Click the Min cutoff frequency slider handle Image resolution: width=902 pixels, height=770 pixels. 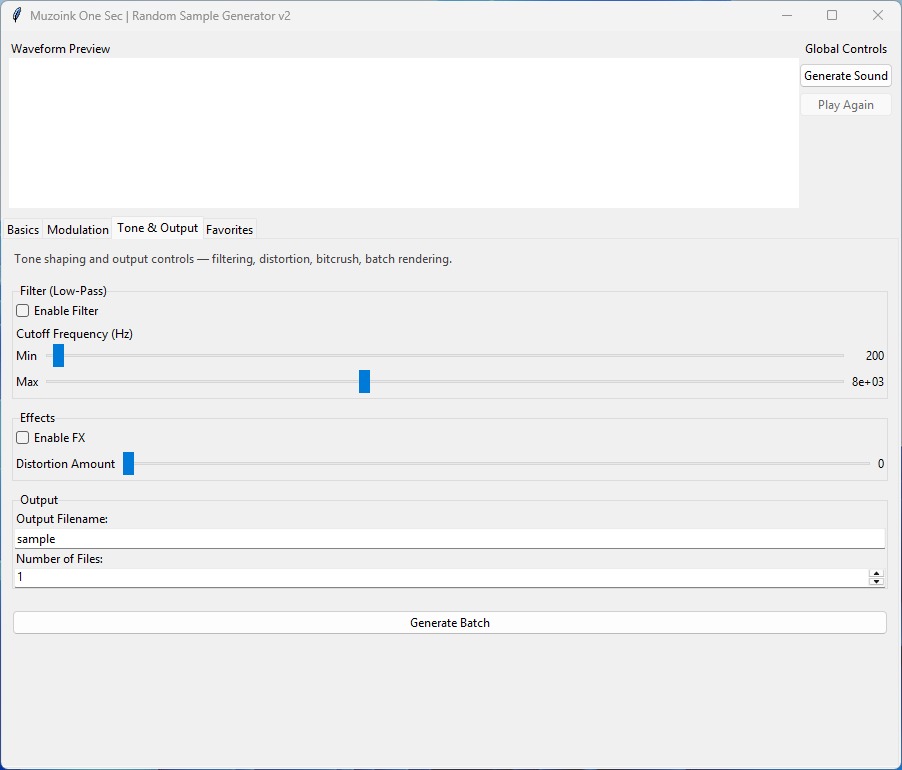click(59, 355)
